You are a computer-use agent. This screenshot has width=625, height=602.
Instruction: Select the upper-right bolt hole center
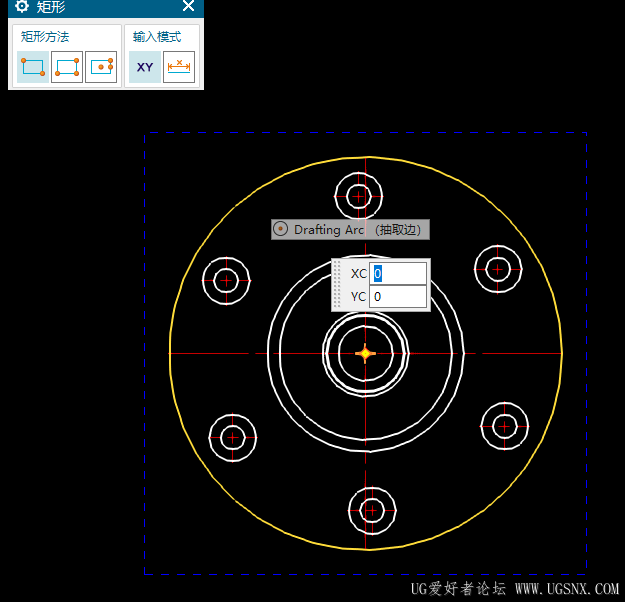click(x=497, y=268)
